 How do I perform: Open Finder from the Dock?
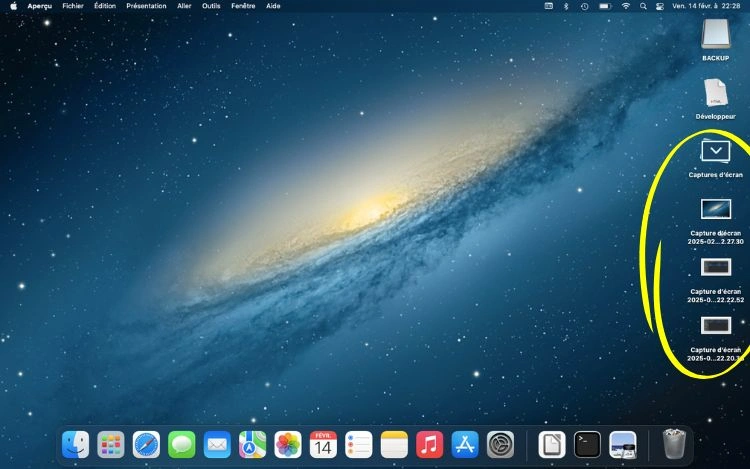tap(76, 444)
